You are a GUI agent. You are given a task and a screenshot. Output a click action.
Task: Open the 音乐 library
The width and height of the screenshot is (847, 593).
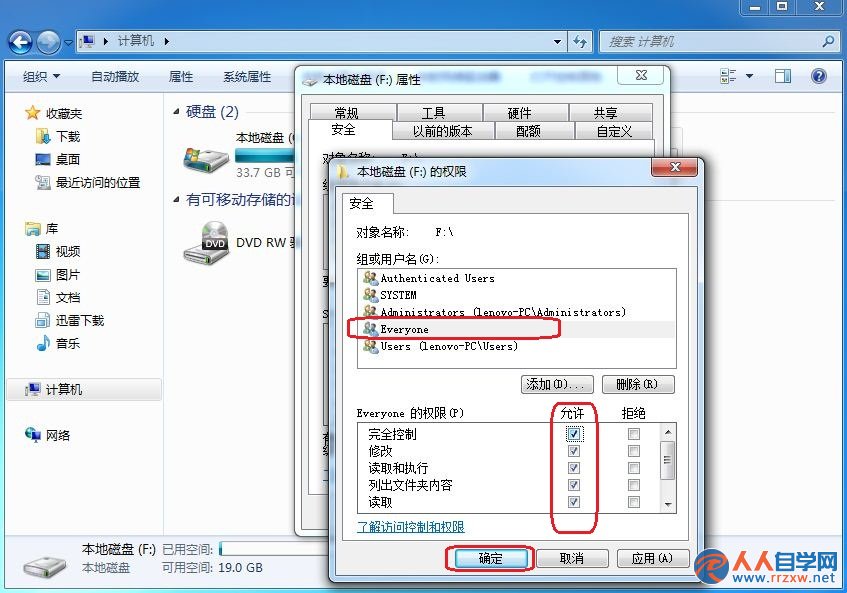pyautogui.click(x=58, y=343)
